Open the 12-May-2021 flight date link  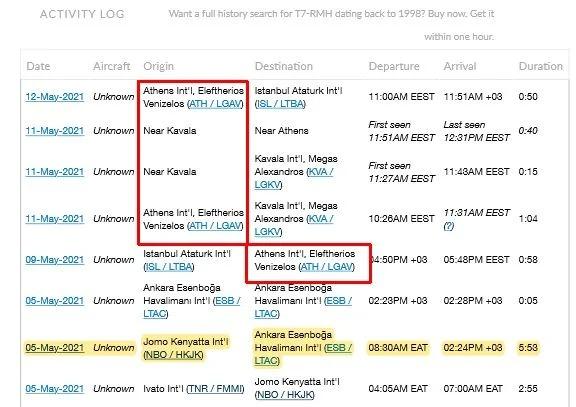pos(55,97)
